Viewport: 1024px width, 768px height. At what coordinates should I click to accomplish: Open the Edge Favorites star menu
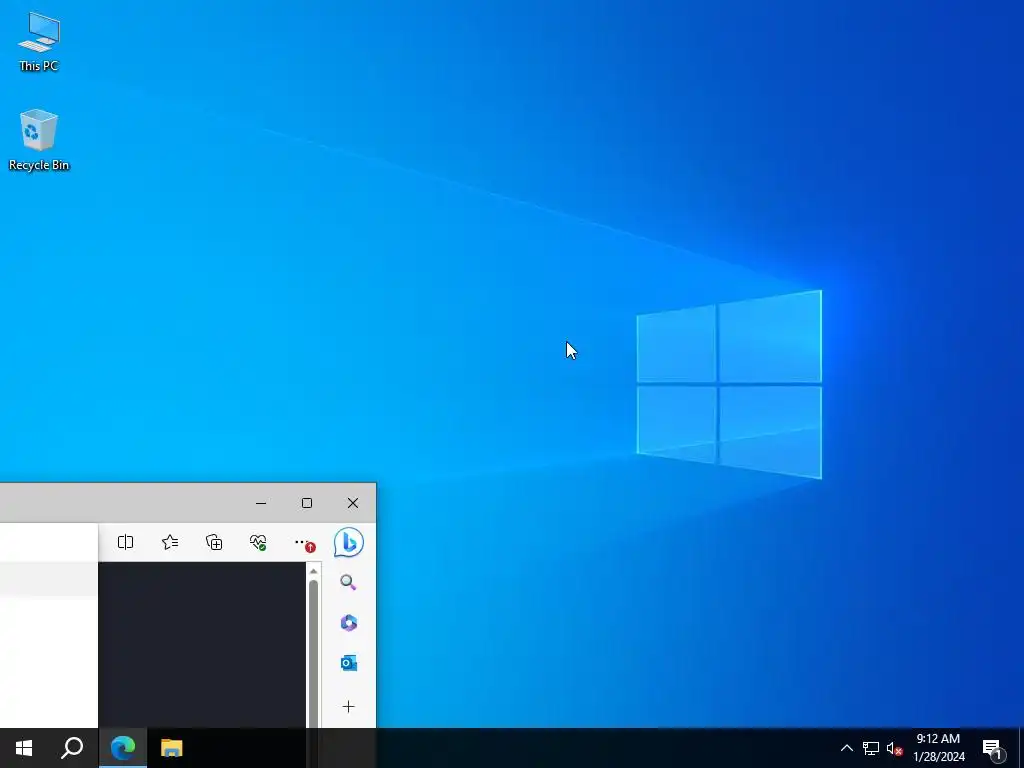(170, 542)
